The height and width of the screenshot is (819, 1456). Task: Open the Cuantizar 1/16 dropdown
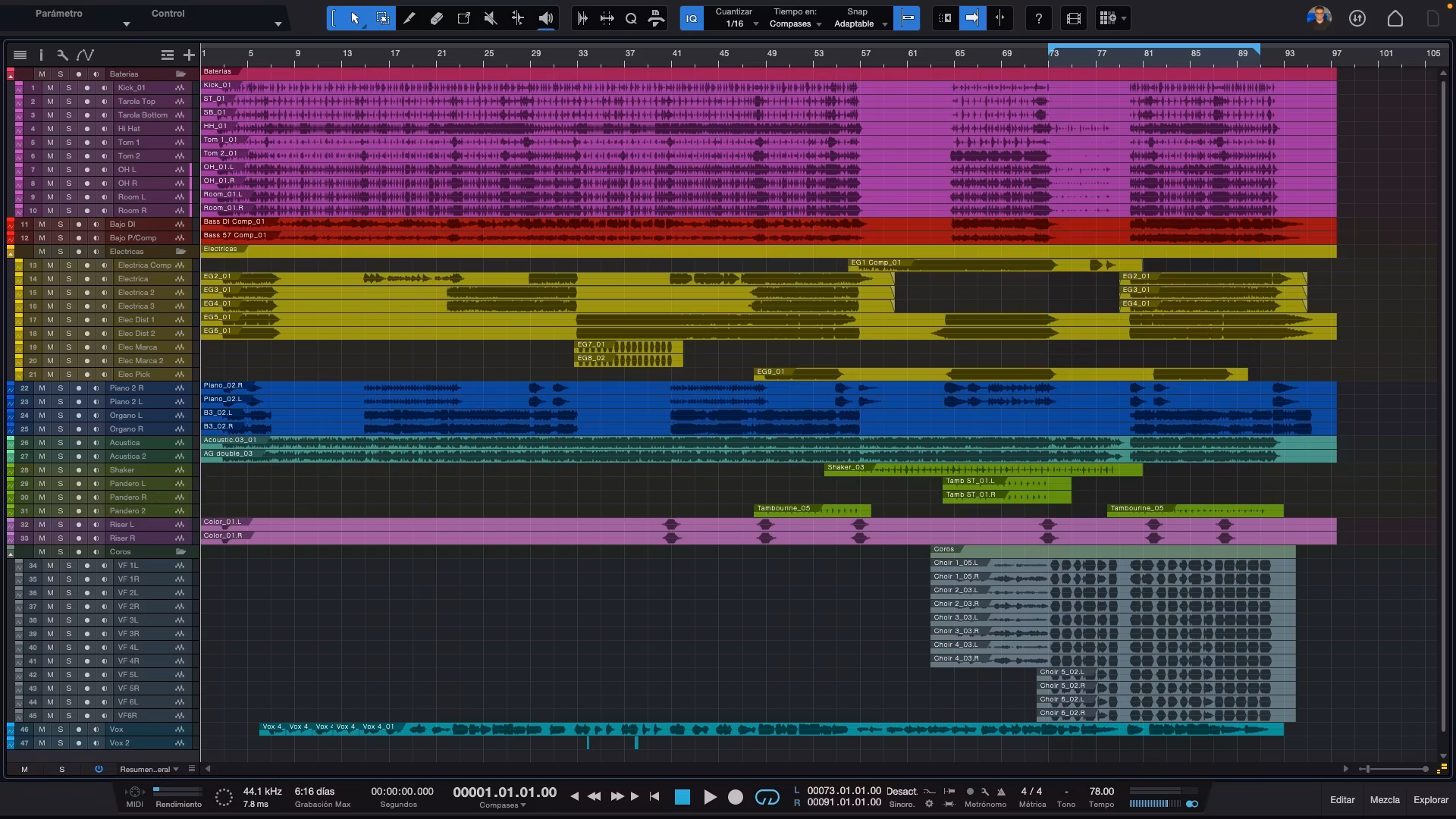tap(737, 24)
